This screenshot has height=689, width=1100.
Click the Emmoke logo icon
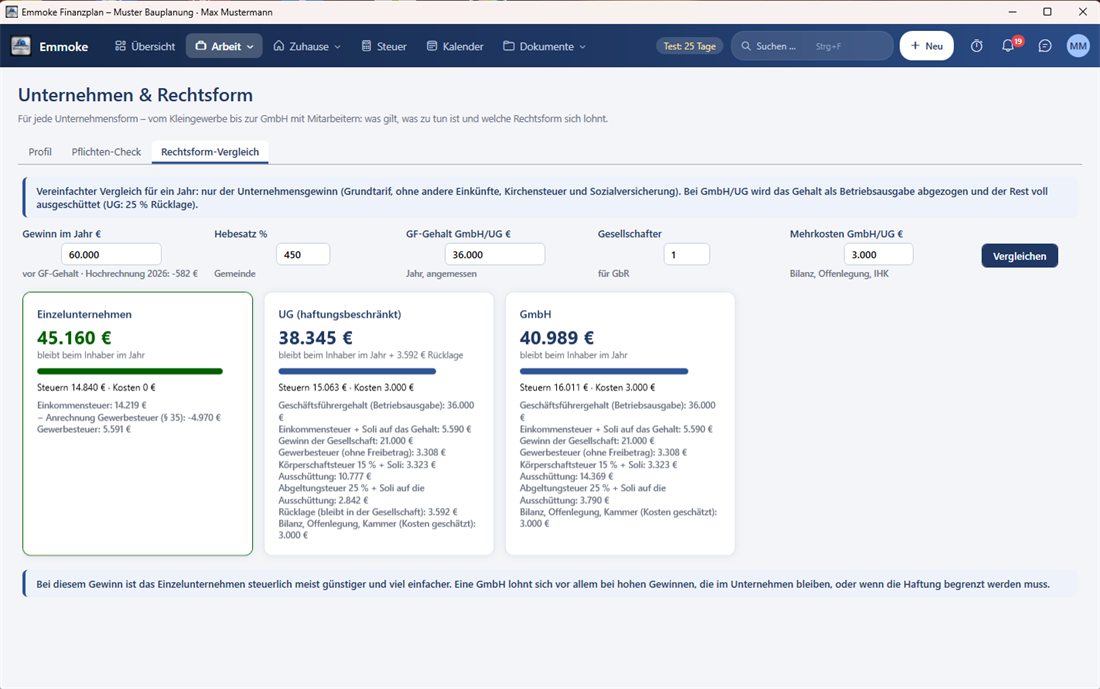click(21, 46)
